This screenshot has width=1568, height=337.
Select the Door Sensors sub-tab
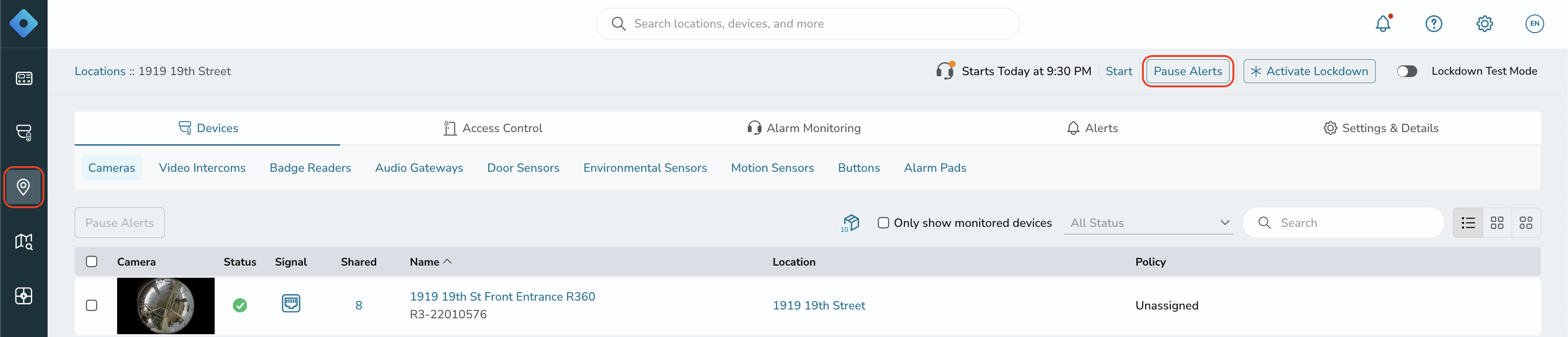(523, 168)
